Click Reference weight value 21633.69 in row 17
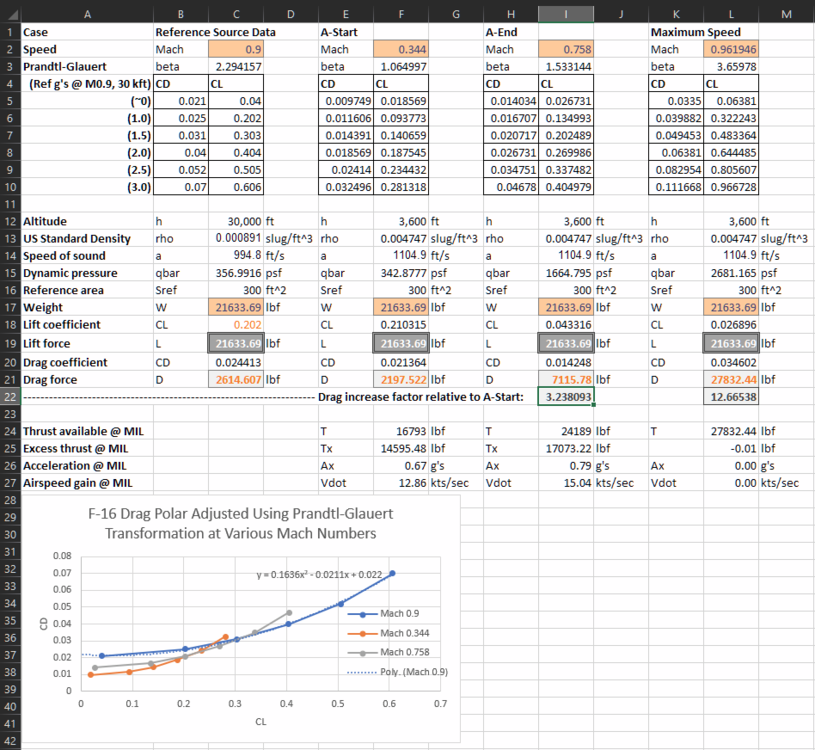Viewport: 815px width, 750px height. point(236,307)
